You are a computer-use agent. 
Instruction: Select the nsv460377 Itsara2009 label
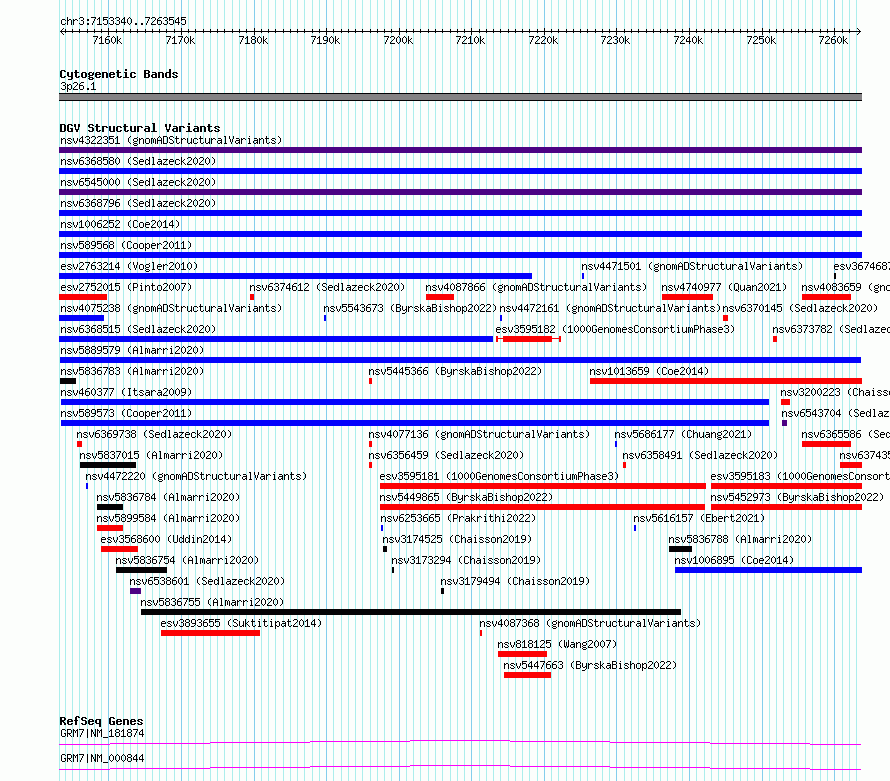pos(126,392)
